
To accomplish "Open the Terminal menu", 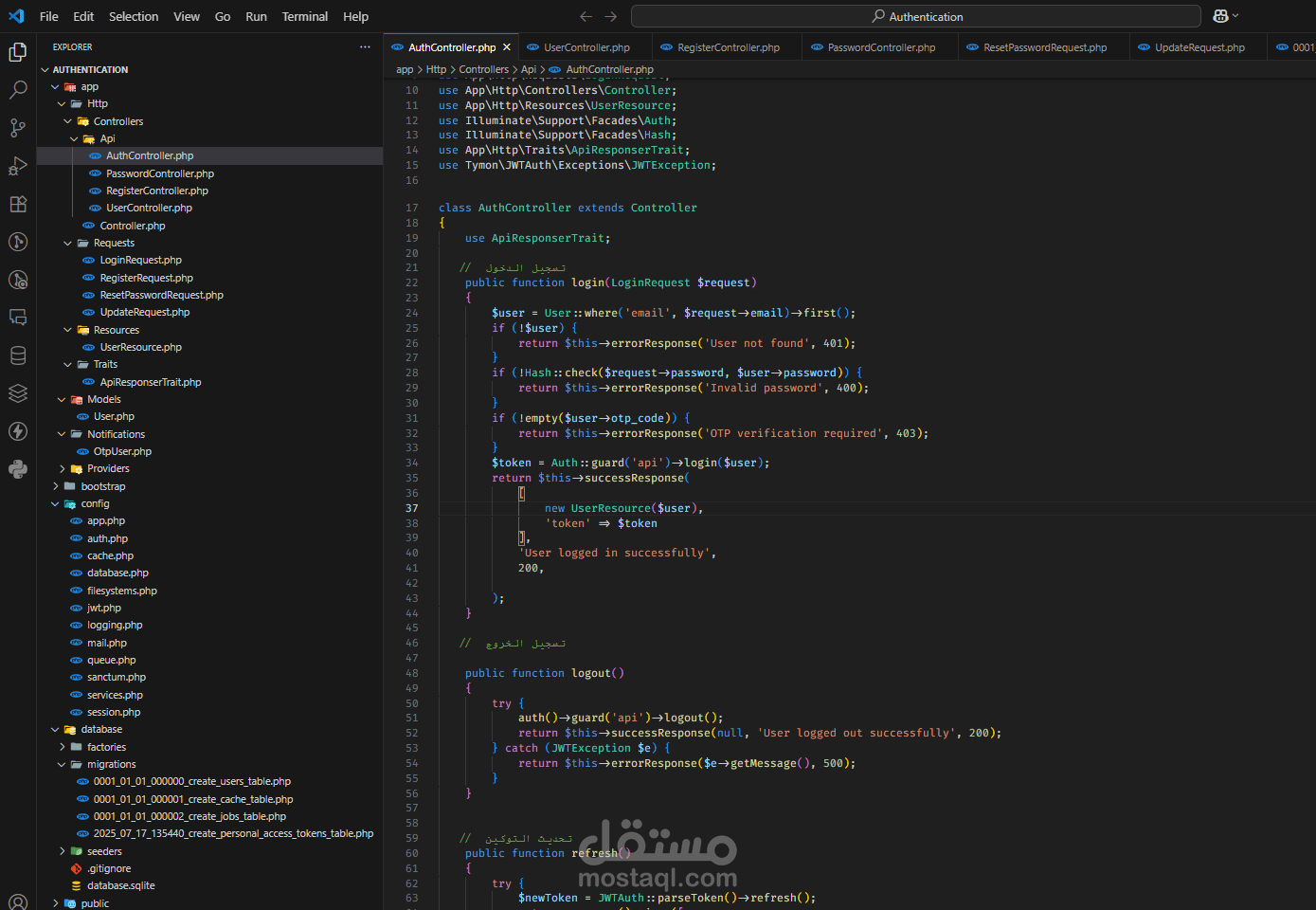I will (305, 16).
